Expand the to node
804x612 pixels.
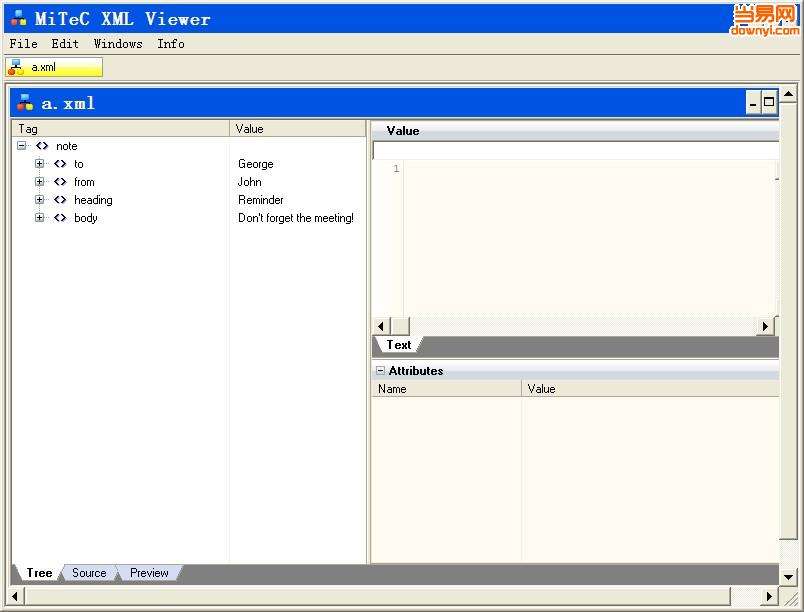(x=39, y=164)
